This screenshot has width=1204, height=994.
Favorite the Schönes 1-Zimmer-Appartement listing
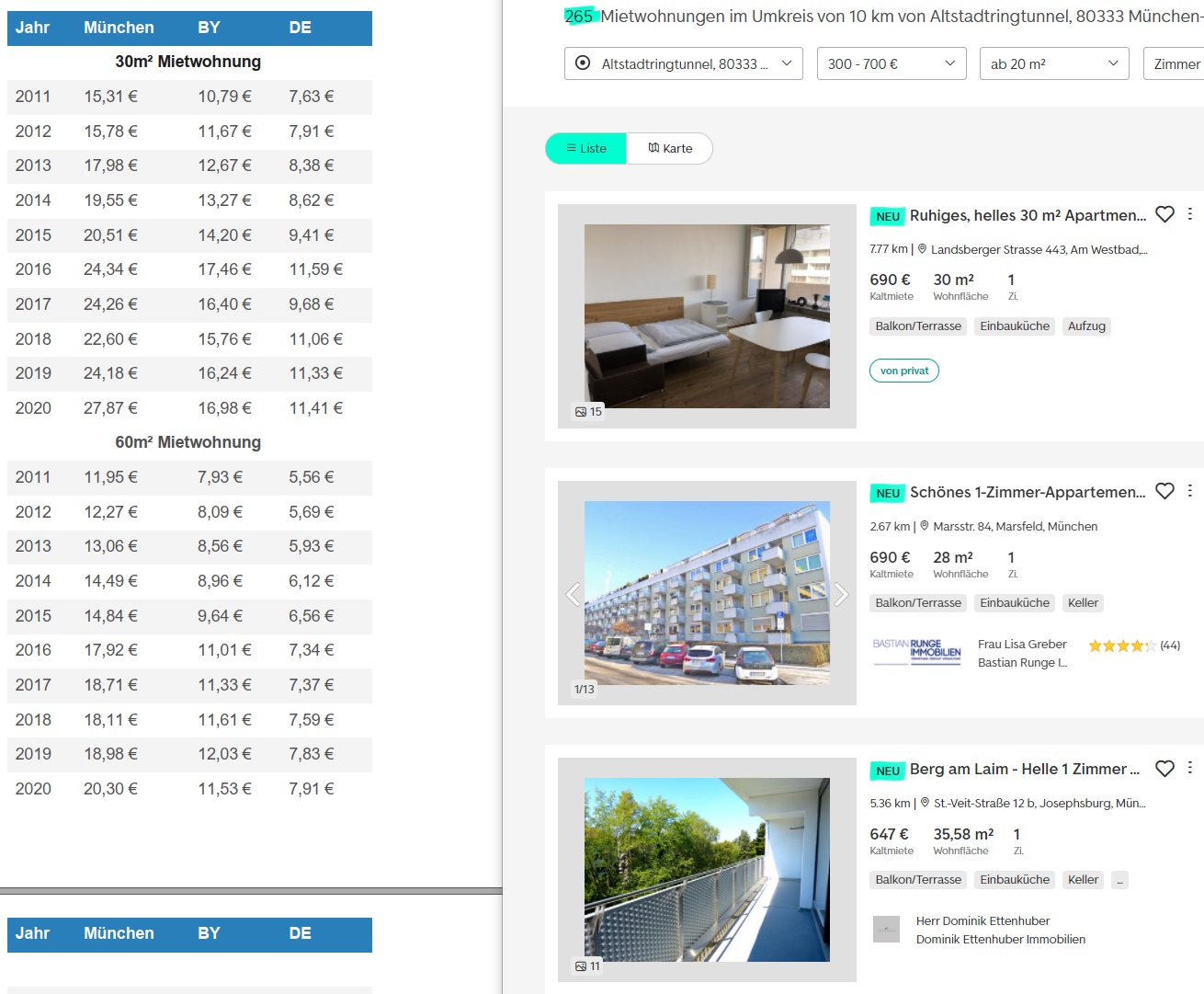(1164, 491)
